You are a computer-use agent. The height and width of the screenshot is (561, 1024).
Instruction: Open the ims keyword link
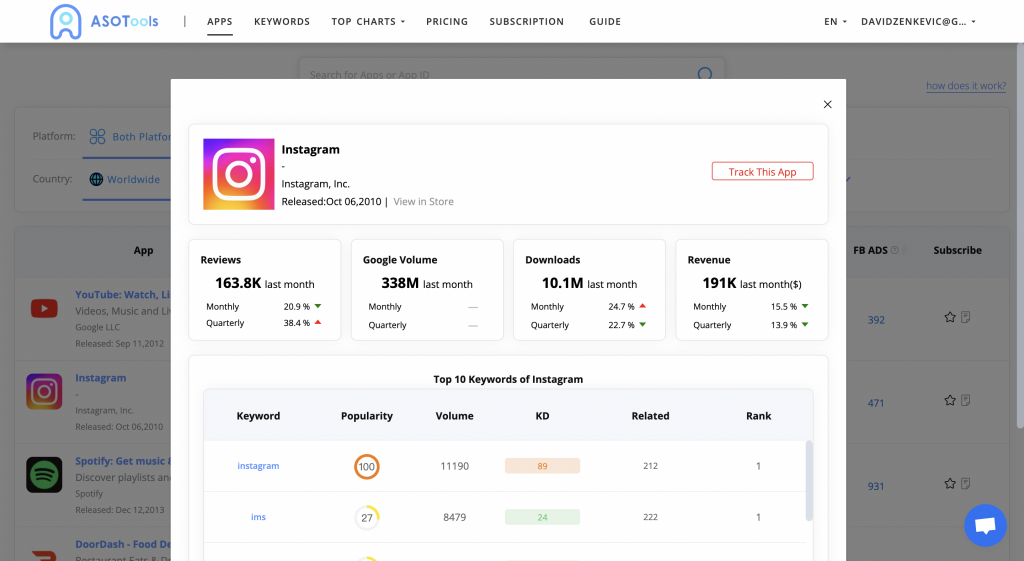tap(258, 517)
